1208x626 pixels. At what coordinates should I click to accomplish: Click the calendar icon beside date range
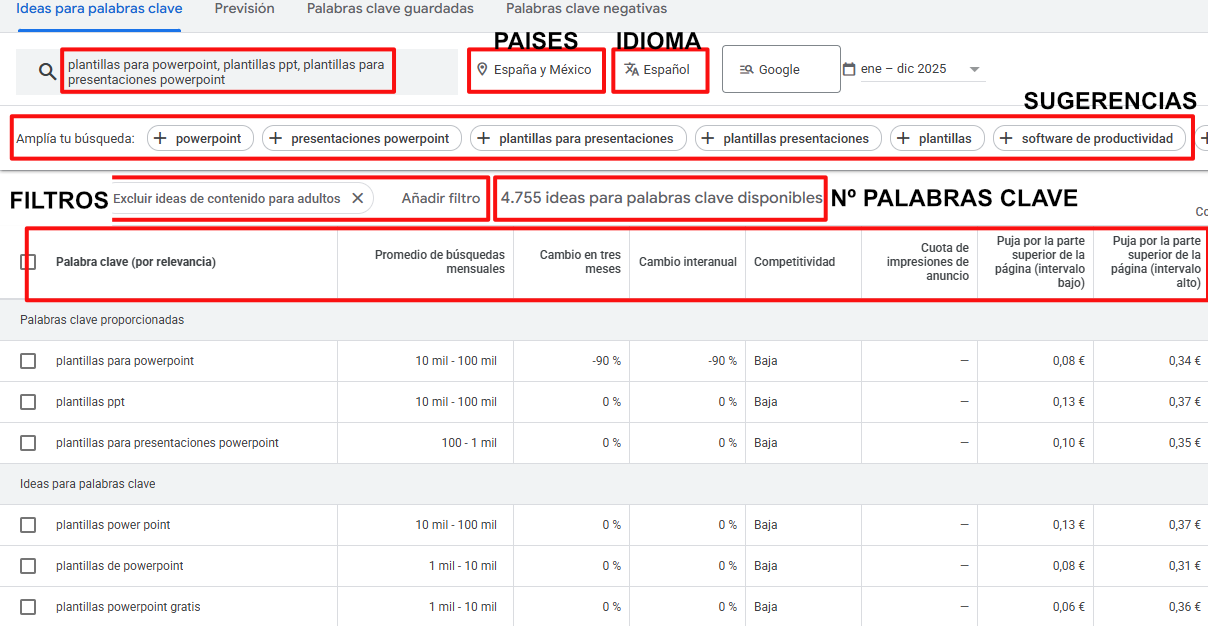(x=849, y=69)
